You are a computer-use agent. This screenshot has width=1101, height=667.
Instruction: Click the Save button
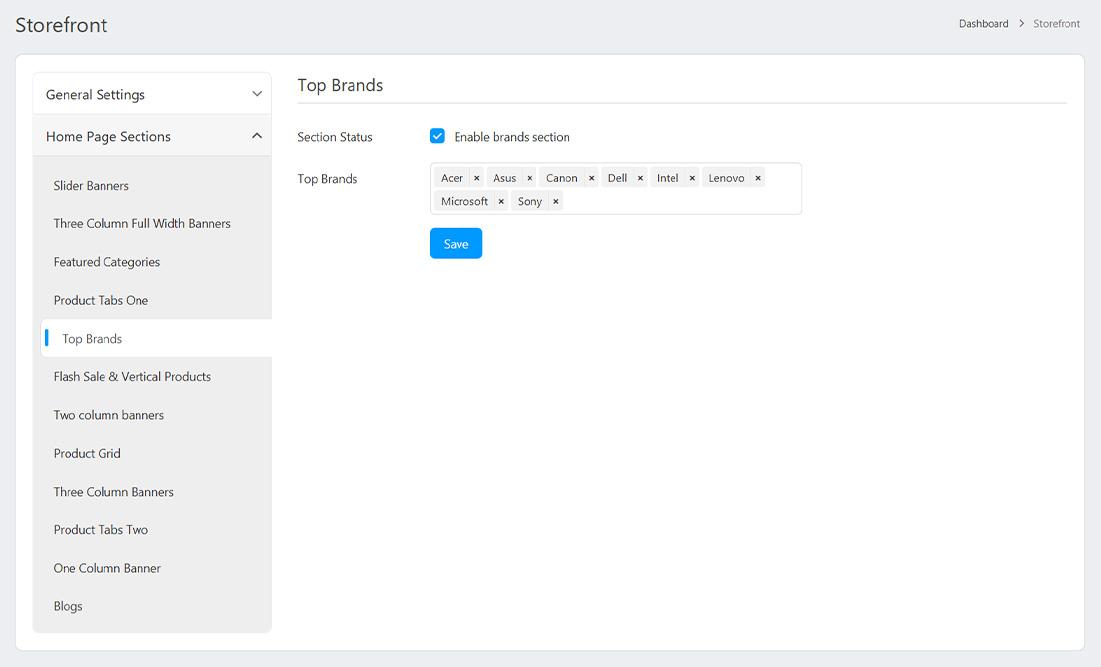click(x=456, y=243)
